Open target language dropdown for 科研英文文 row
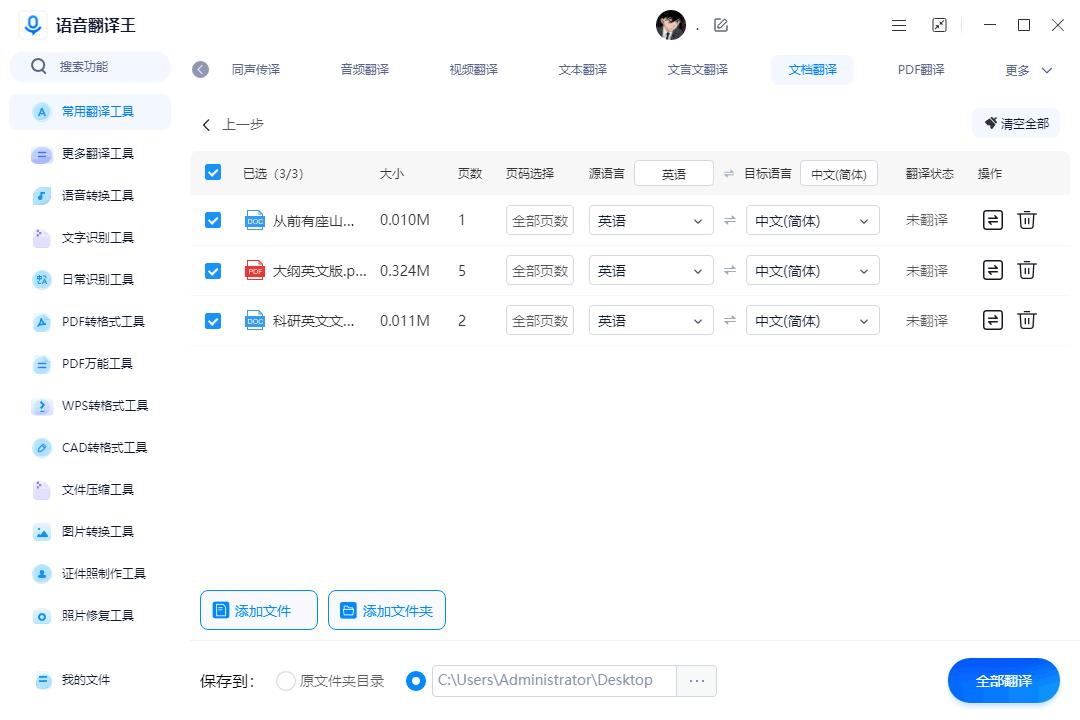Image resolution: width=1080 pixels, height=720 pixels. (812, 321)
